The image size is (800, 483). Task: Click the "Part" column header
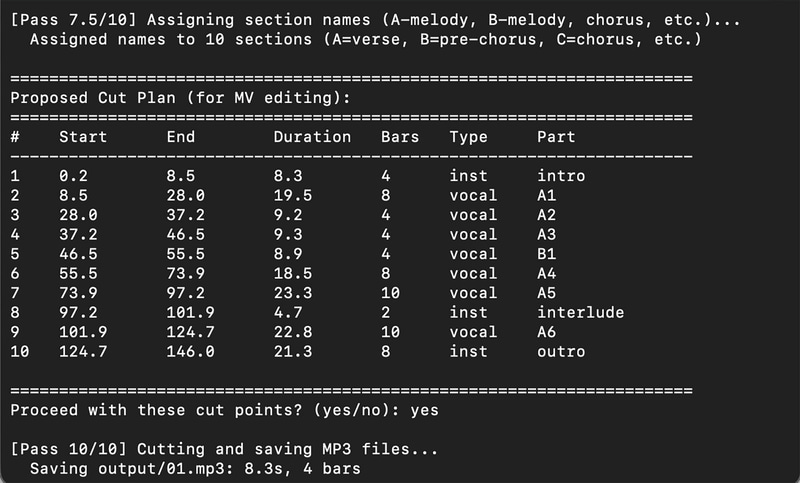click(556, 136)
